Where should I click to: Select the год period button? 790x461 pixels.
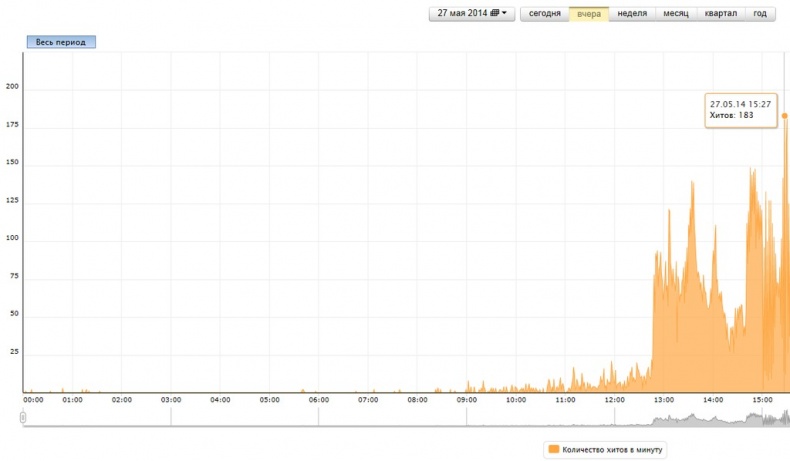pyautogui.click(x=760, y=14)
